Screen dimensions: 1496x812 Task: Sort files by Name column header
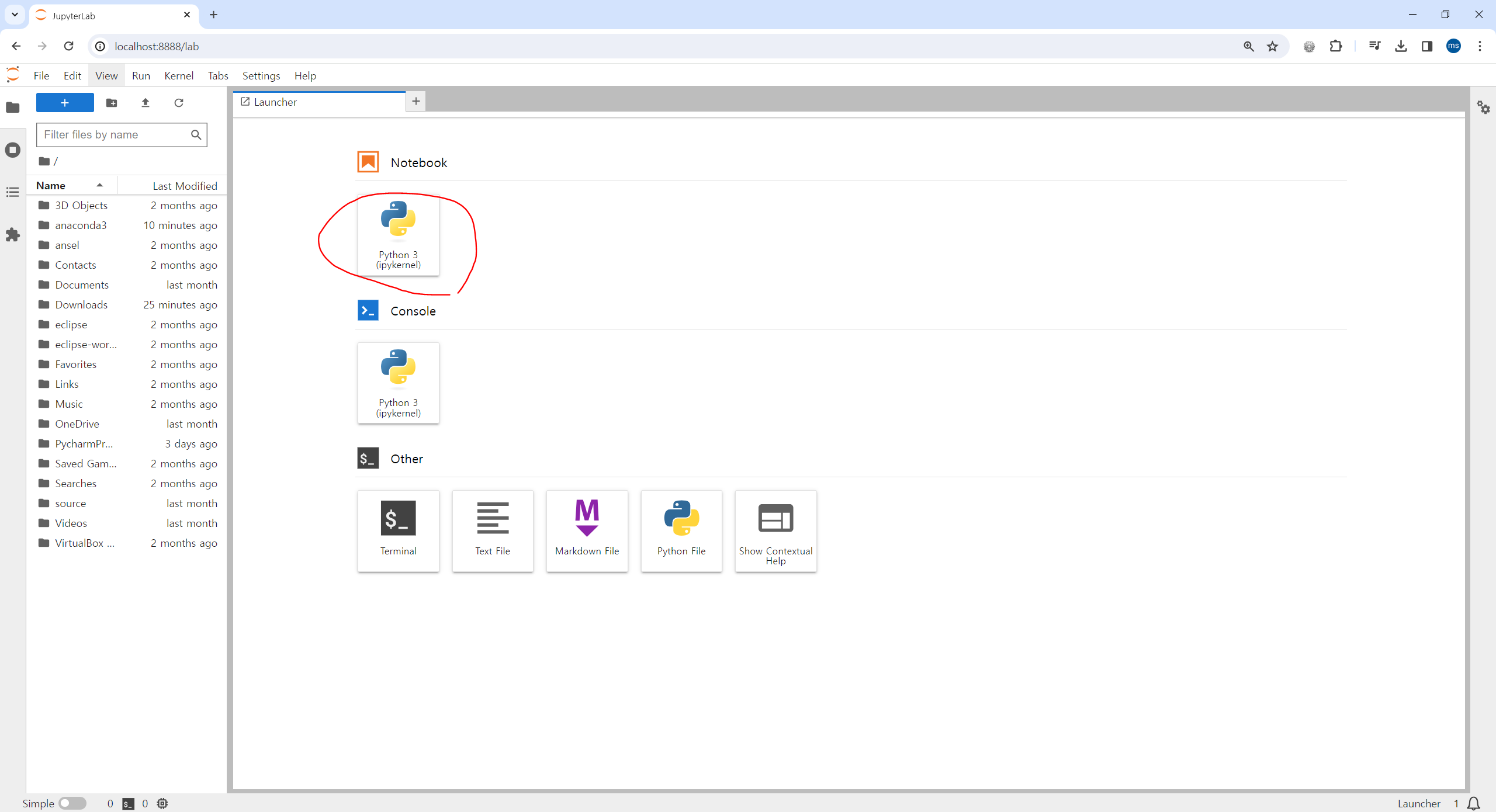[72, 186]
